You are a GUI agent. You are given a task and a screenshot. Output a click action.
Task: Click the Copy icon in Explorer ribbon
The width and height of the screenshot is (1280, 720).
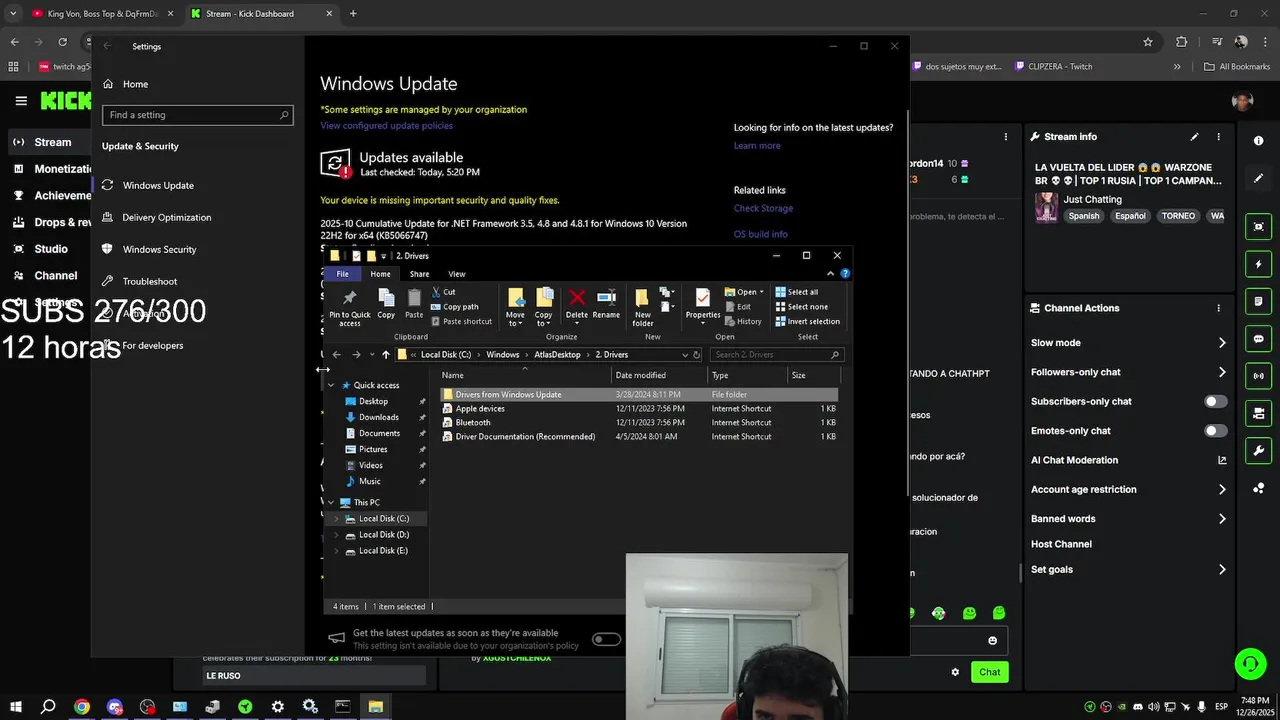point(386,303)
